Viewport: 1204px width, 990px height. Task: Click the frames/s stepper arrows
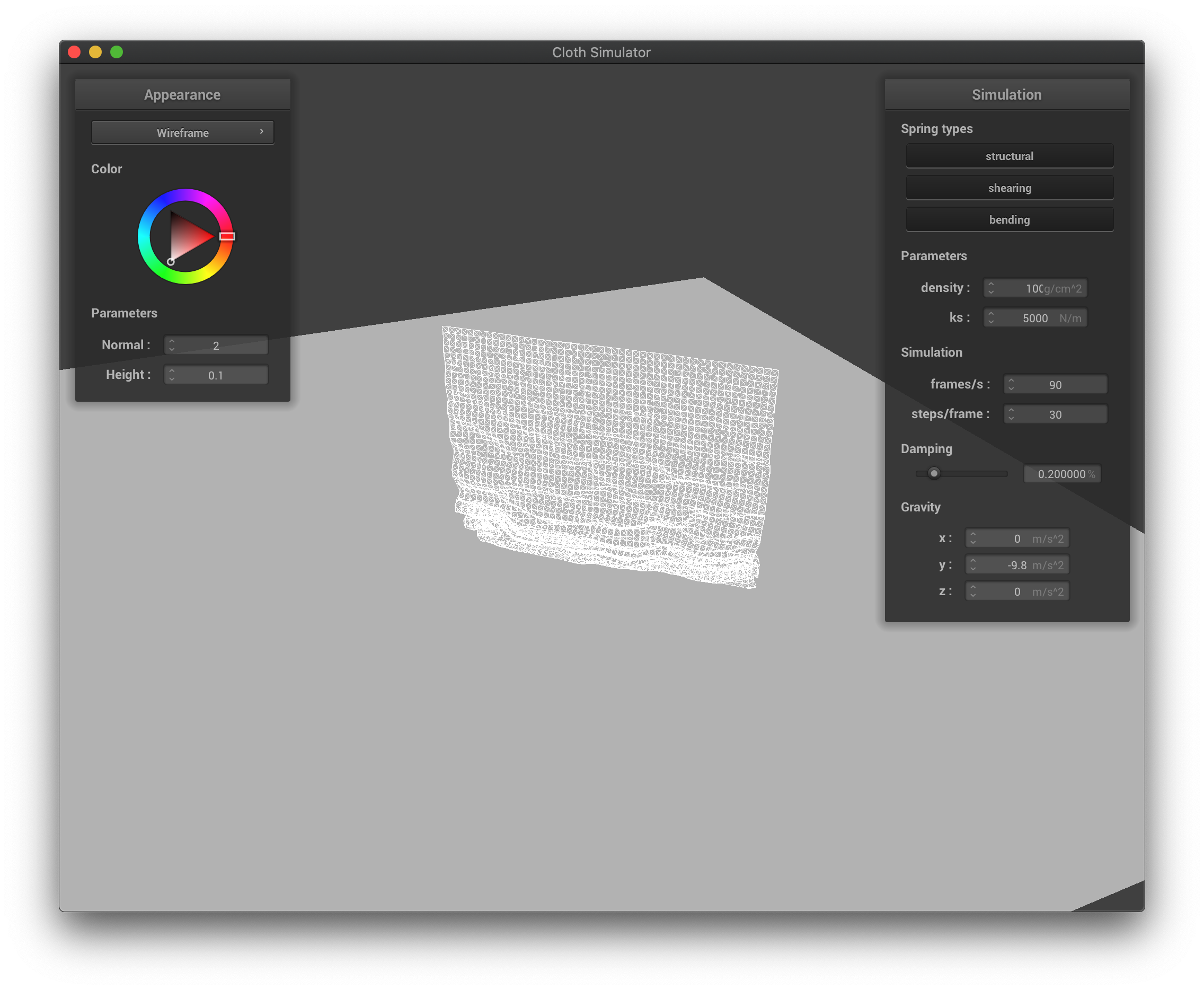coord(1011,384)
